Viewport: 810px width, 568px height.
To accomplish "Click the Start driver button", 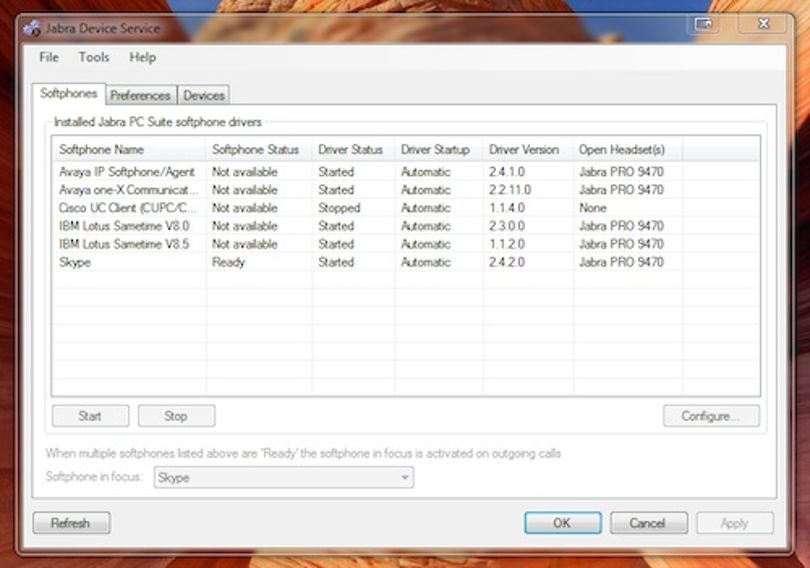I will click(90, 416).
